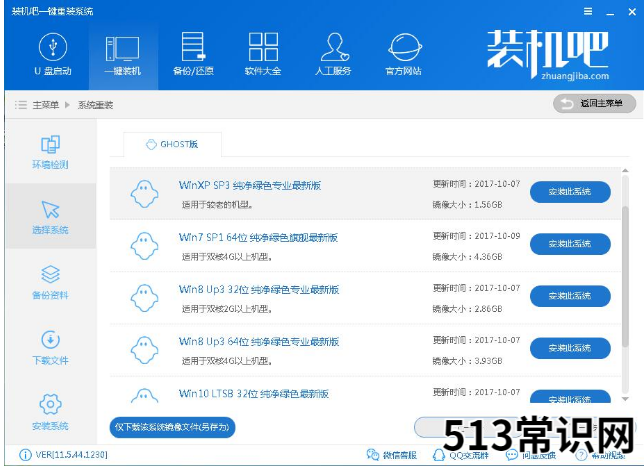Click scrollbar down arrow in system list
The width and height of the screenshot is (644, 466).
pyautogui.click(x=625, y=399)
